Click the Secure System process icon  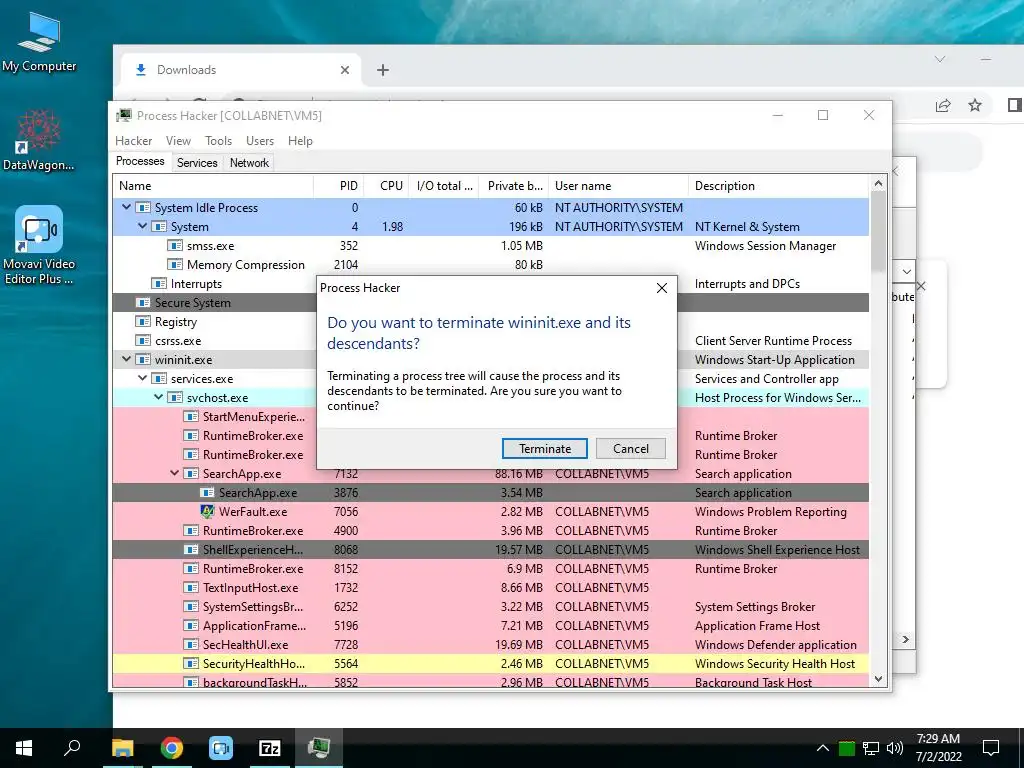142,302
